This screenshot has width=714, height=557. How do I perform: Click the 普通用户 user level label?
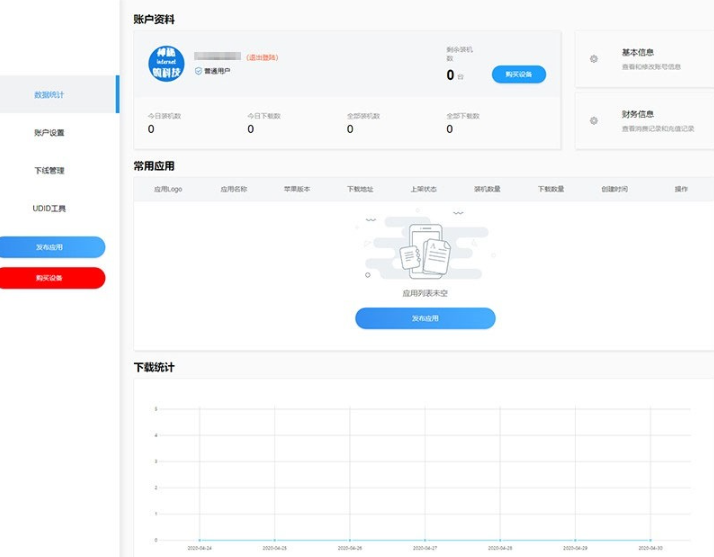(x=217, y=71)
